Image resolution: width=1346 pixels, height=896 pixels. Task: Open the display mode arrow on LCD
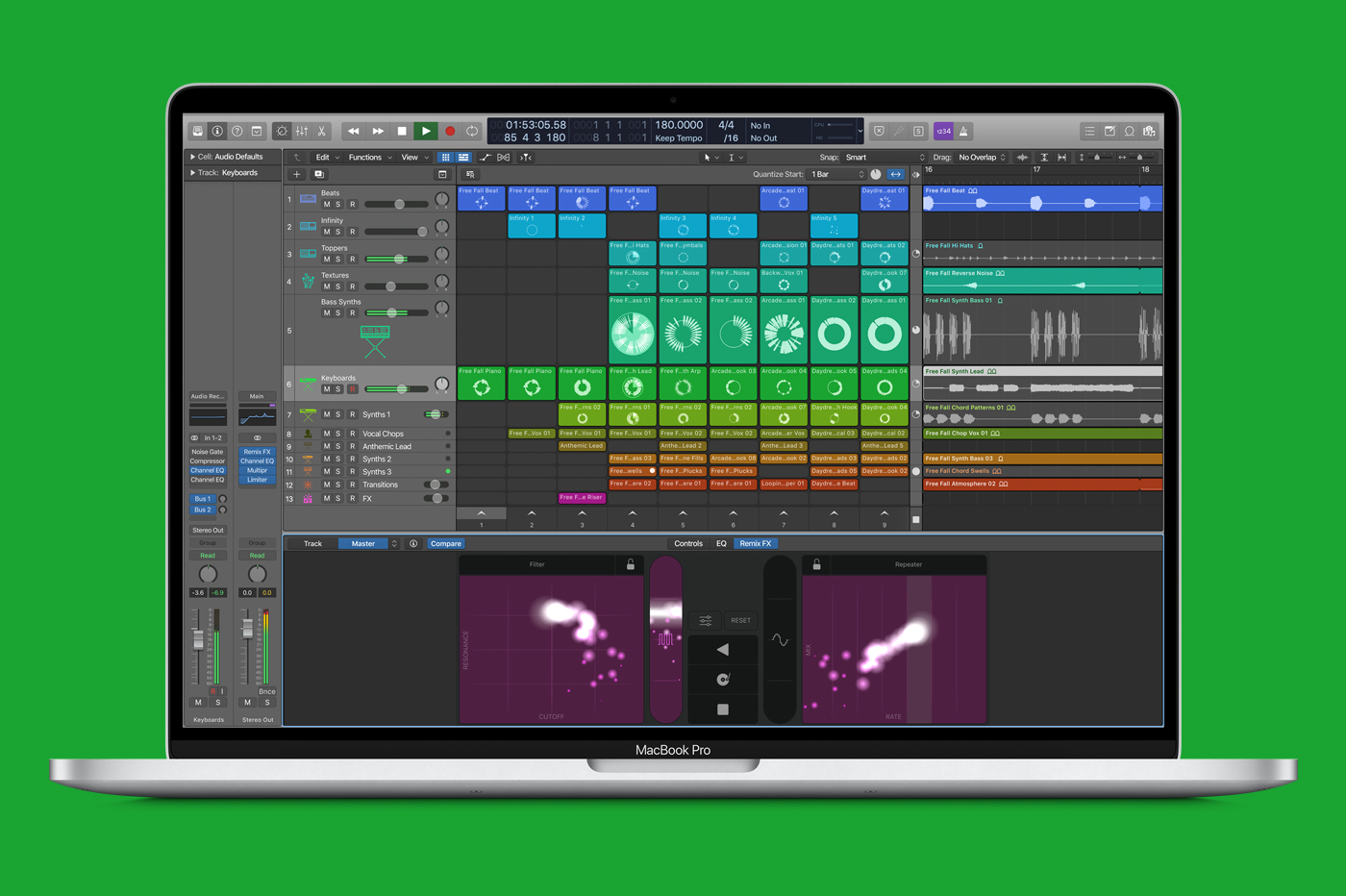(860, 131)
